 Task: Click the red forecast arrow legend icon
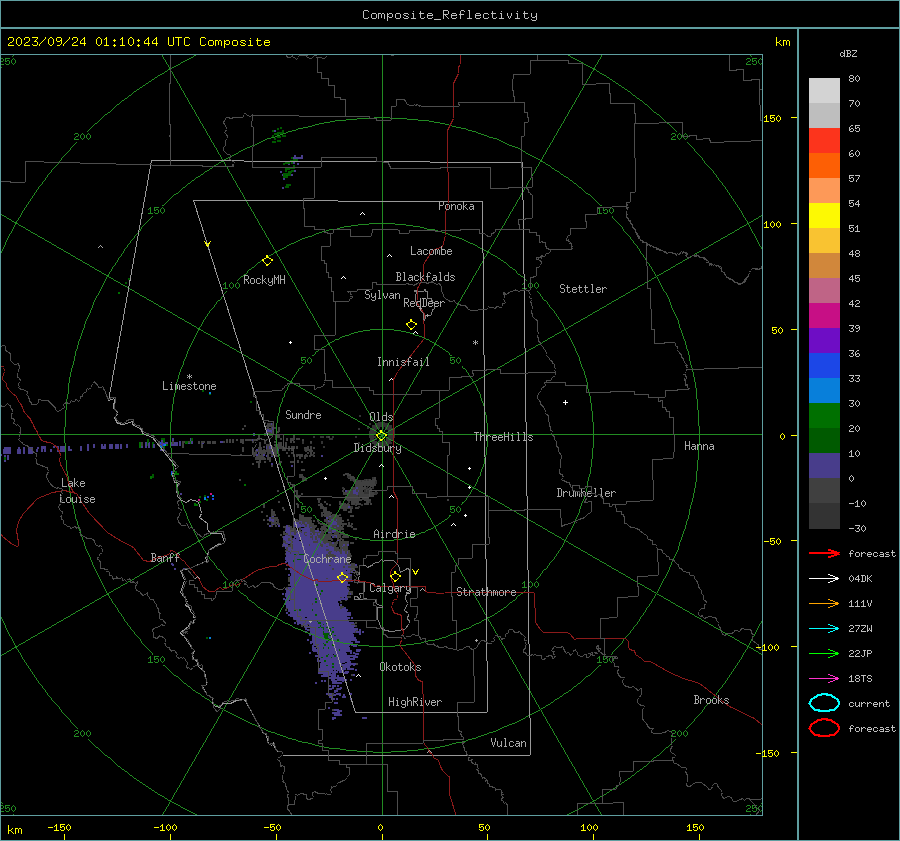(x=824, y=553)
